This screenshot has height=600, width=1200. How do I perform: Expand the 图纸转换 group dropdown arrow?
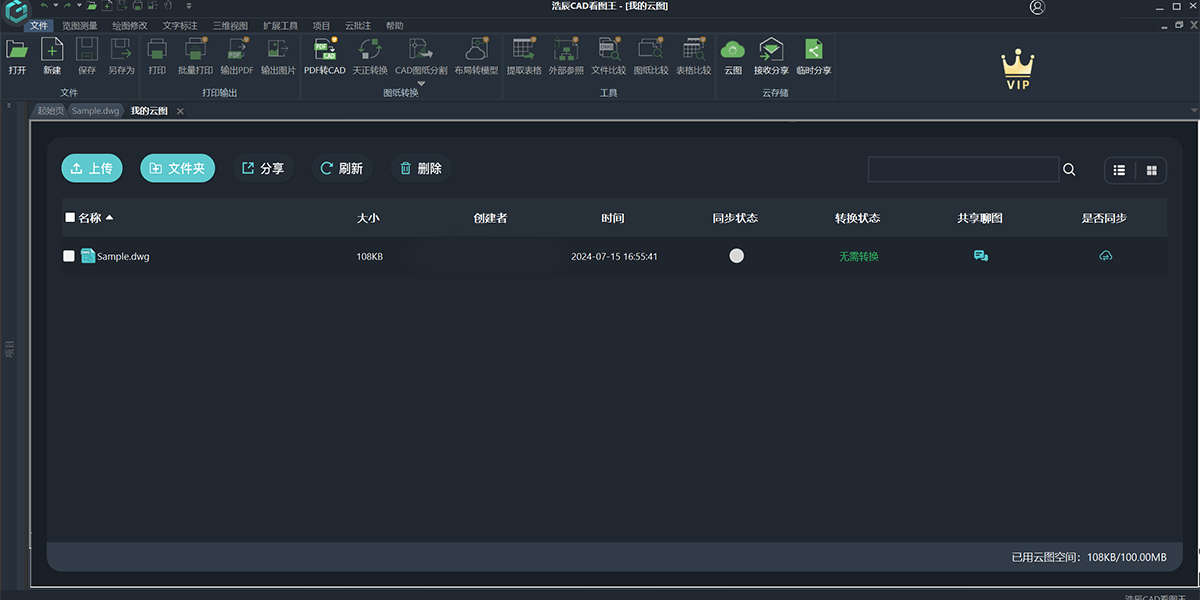(421, 84)
